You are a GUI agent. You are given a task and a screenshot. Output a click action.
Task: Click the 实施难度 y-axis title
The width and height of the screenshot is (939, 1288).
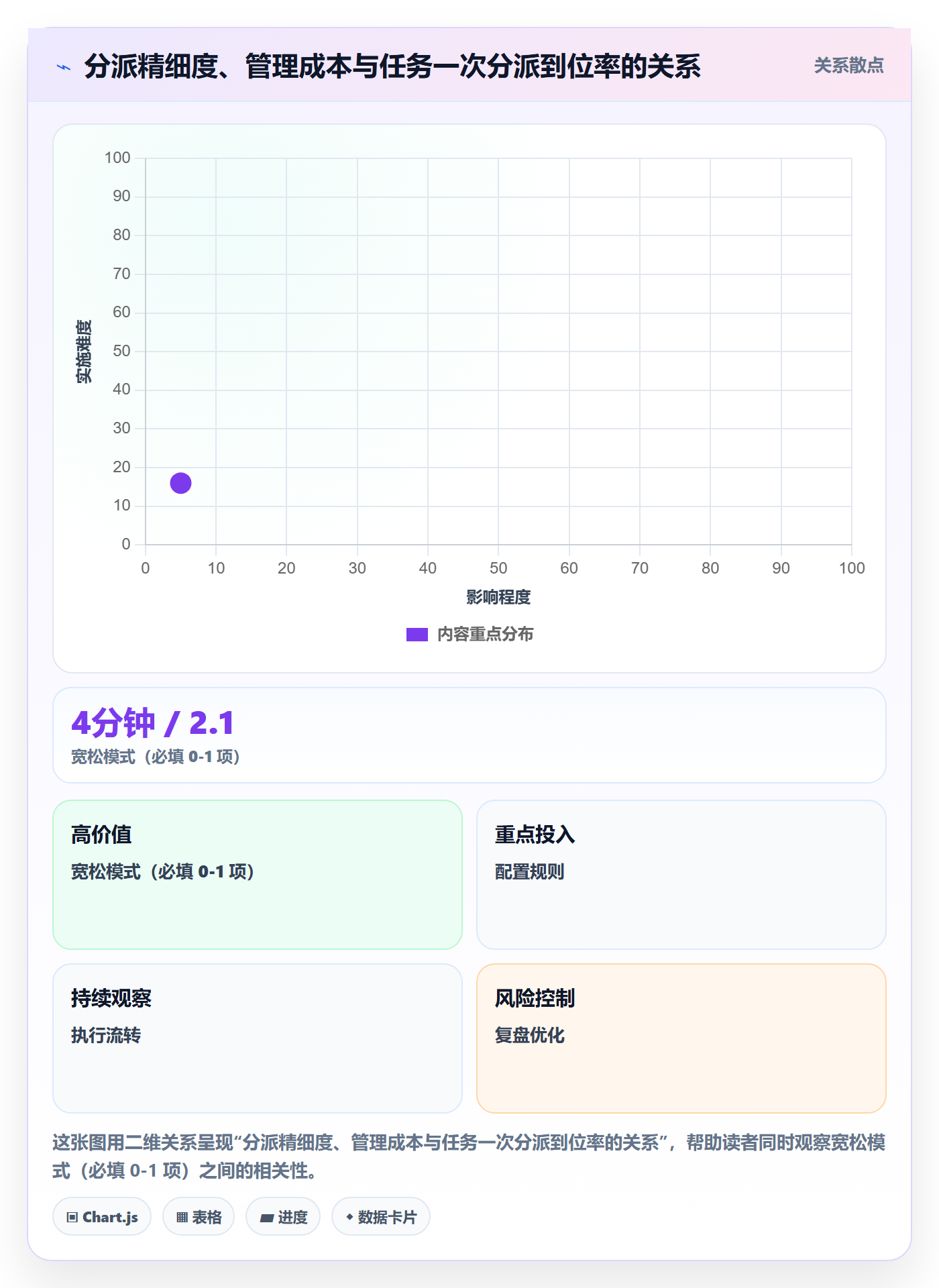point(84,352)
